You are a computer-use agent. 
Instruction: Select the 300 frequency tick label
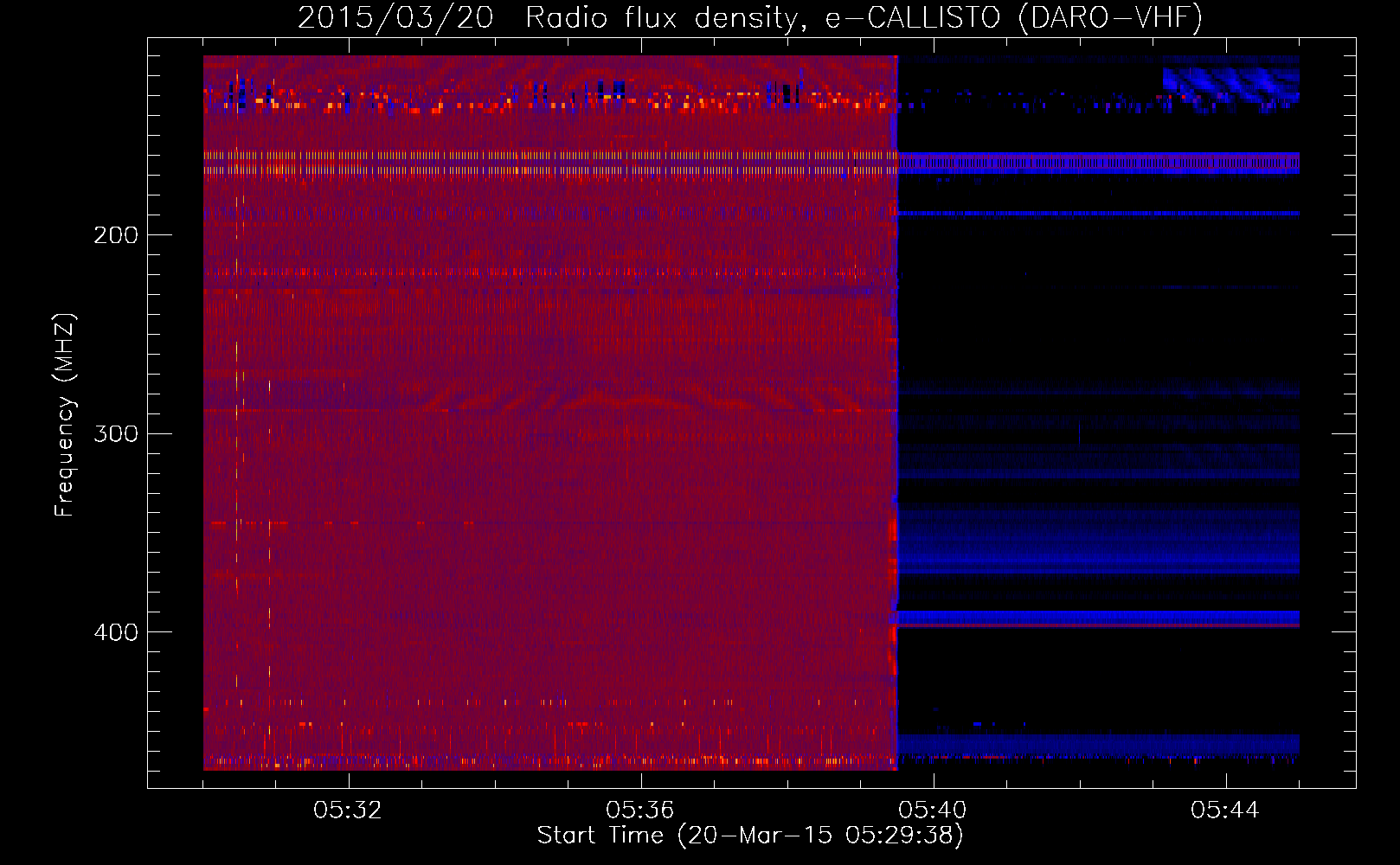116,433
